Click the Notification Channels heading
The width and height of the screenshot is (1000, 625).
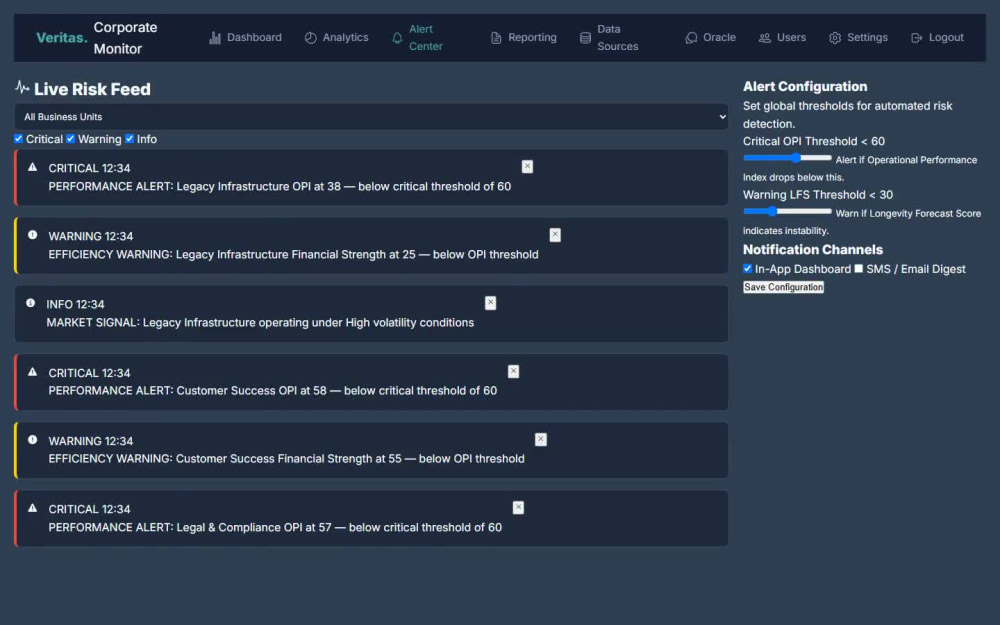[812, 249]
